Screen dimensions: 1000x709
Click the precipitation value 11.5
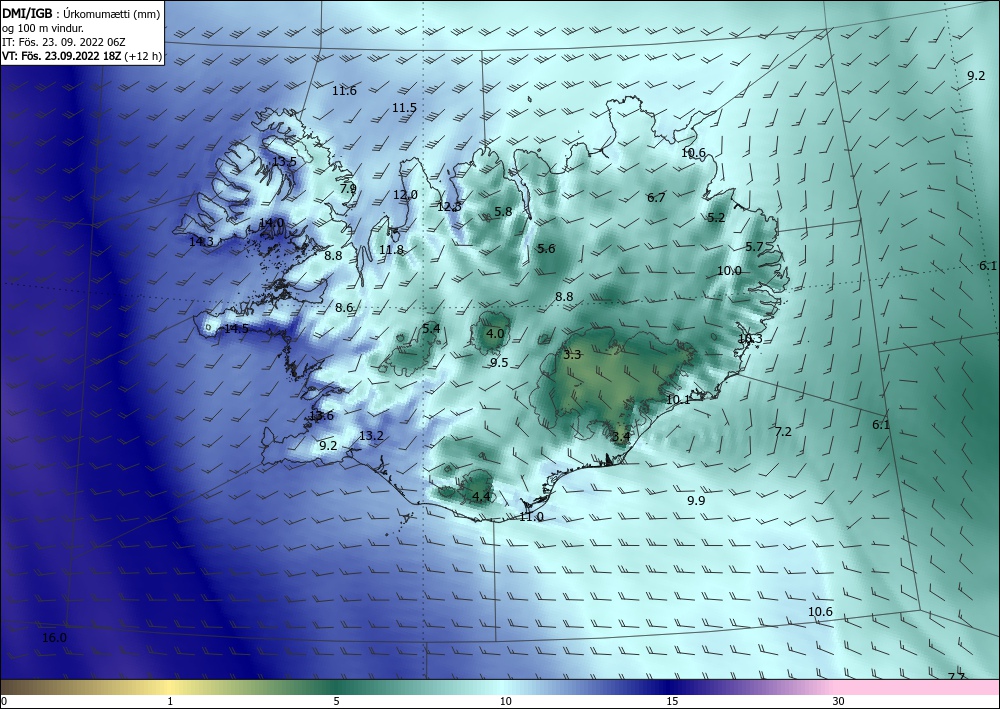click(x=404, y=108)
